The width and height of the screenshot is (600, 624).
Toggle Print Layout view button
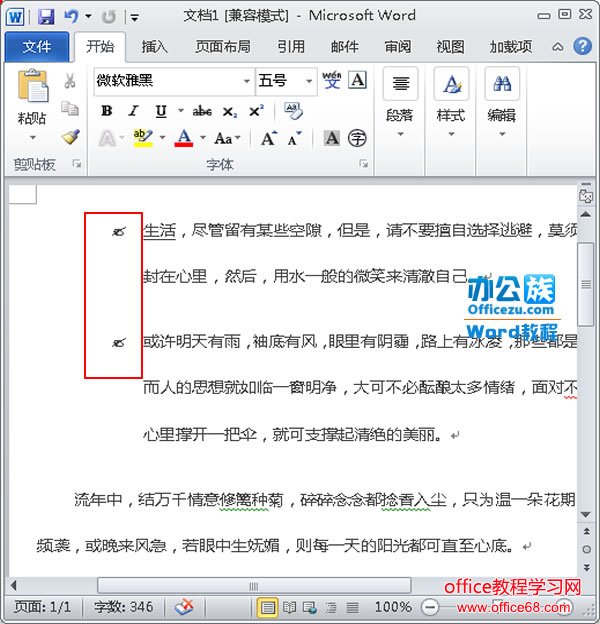268,607
